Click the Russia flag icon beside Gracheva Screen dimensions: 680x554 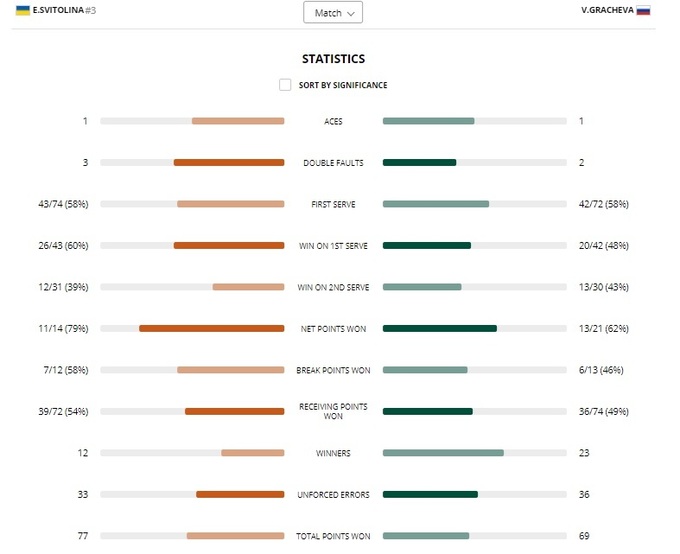click(643, 11)
